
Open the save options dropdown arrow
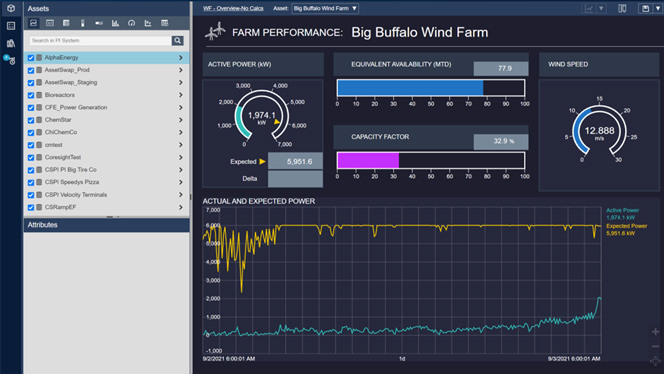[658, 8]
